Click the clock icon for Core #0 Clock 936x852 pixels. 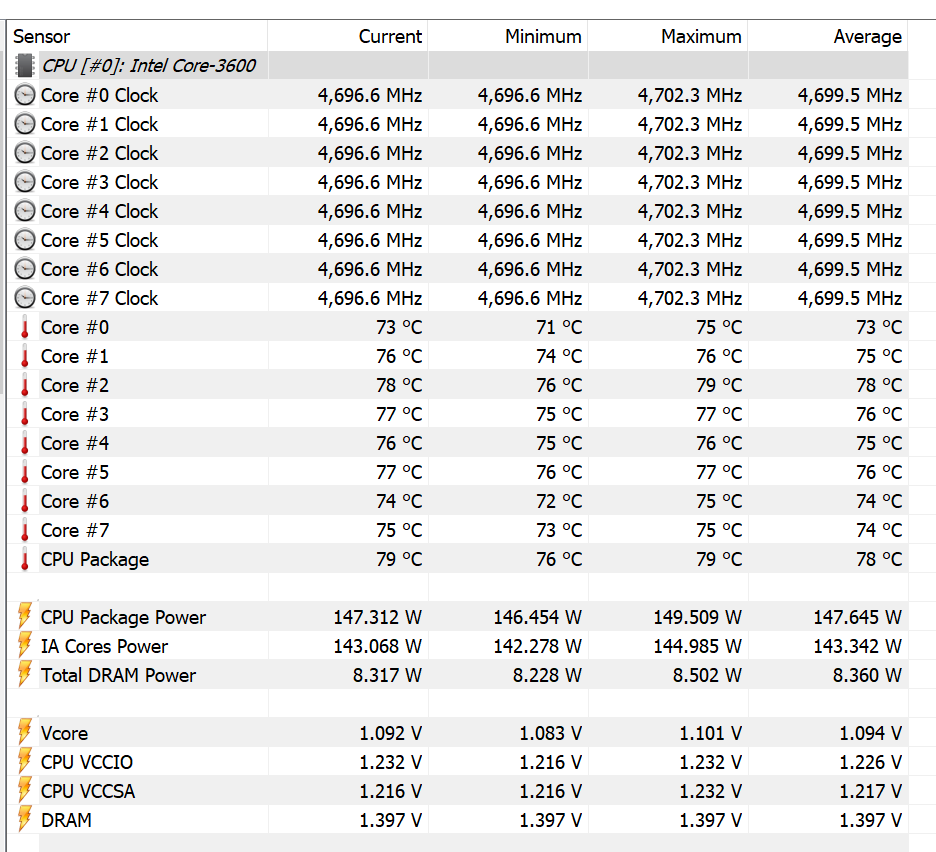(x=25, y=95)
